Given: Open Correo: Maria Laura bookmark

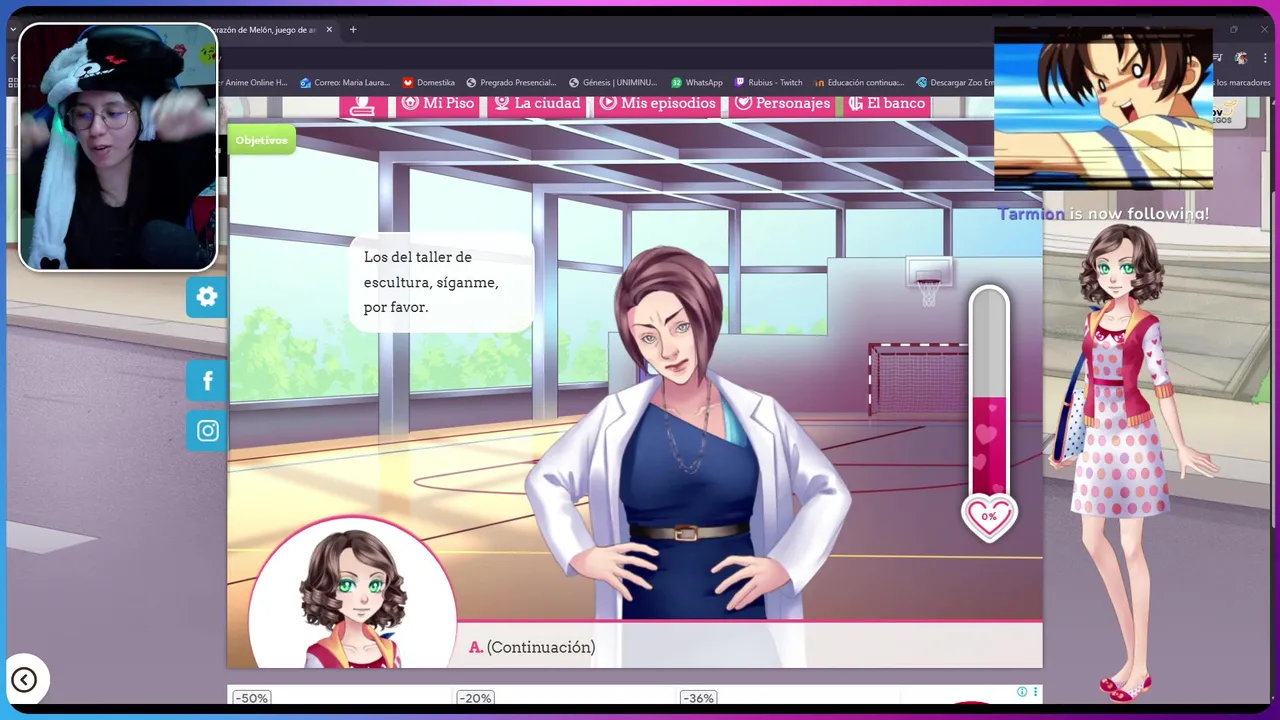Looking at the screenshot, I should point(344,83).
